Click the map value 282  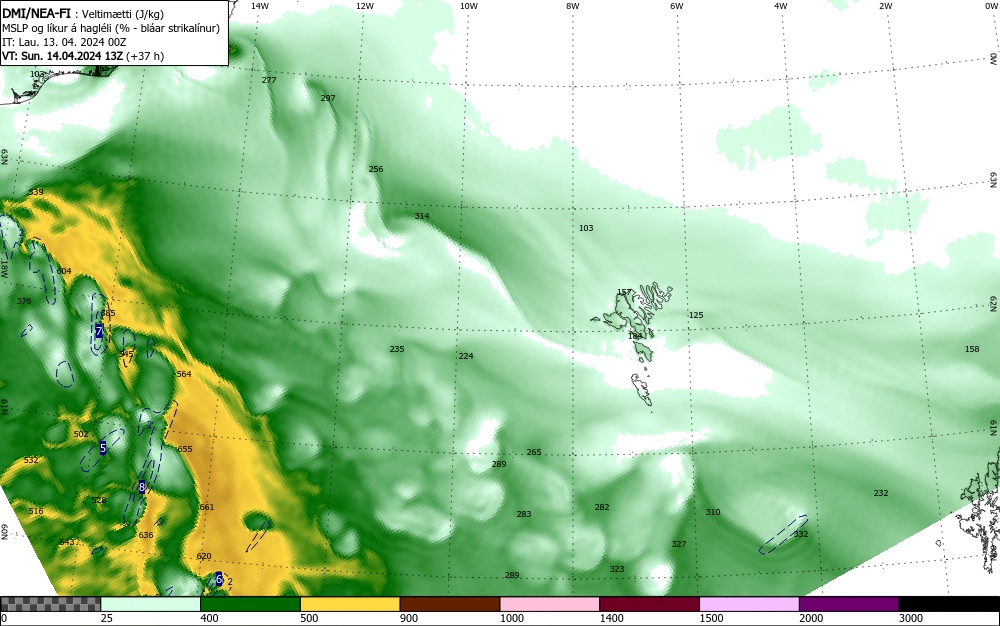pos(602,507)
